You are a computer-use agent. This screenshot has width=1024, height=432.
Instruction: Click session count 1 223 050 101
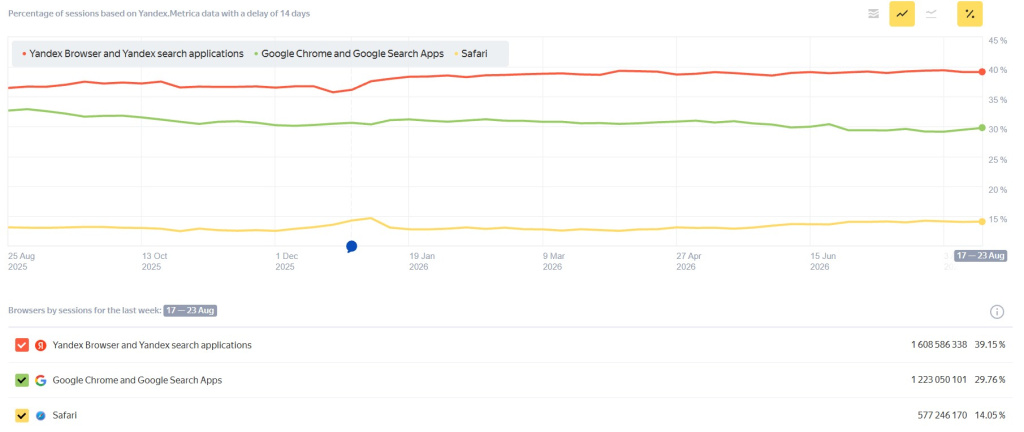[939, 380]
